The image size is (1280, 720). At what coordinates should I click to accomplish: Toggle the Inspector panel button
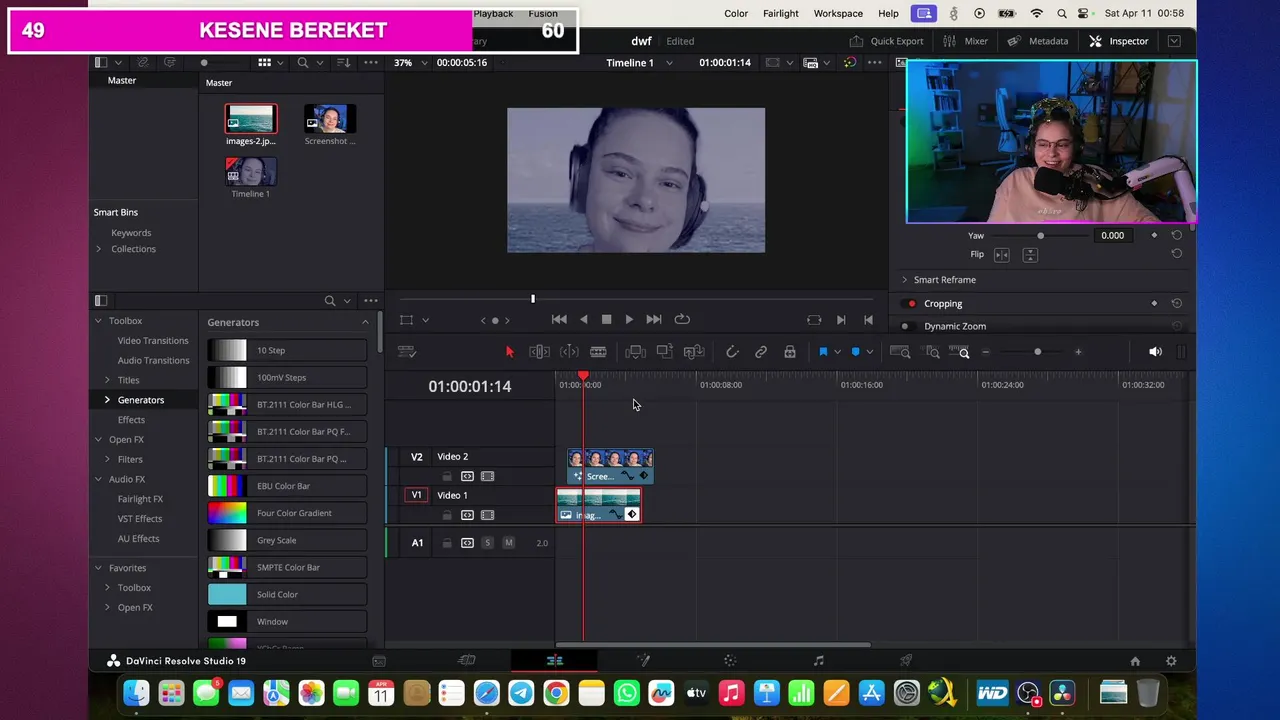(1119, 41)
